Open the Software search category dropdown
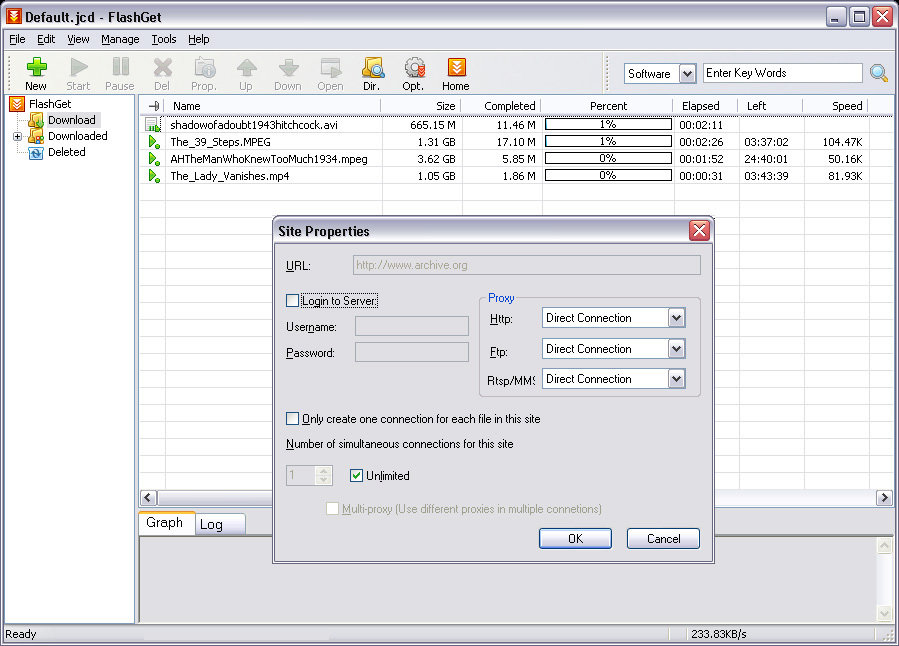Viewport: 899px width, 646px height. point(687,73)
